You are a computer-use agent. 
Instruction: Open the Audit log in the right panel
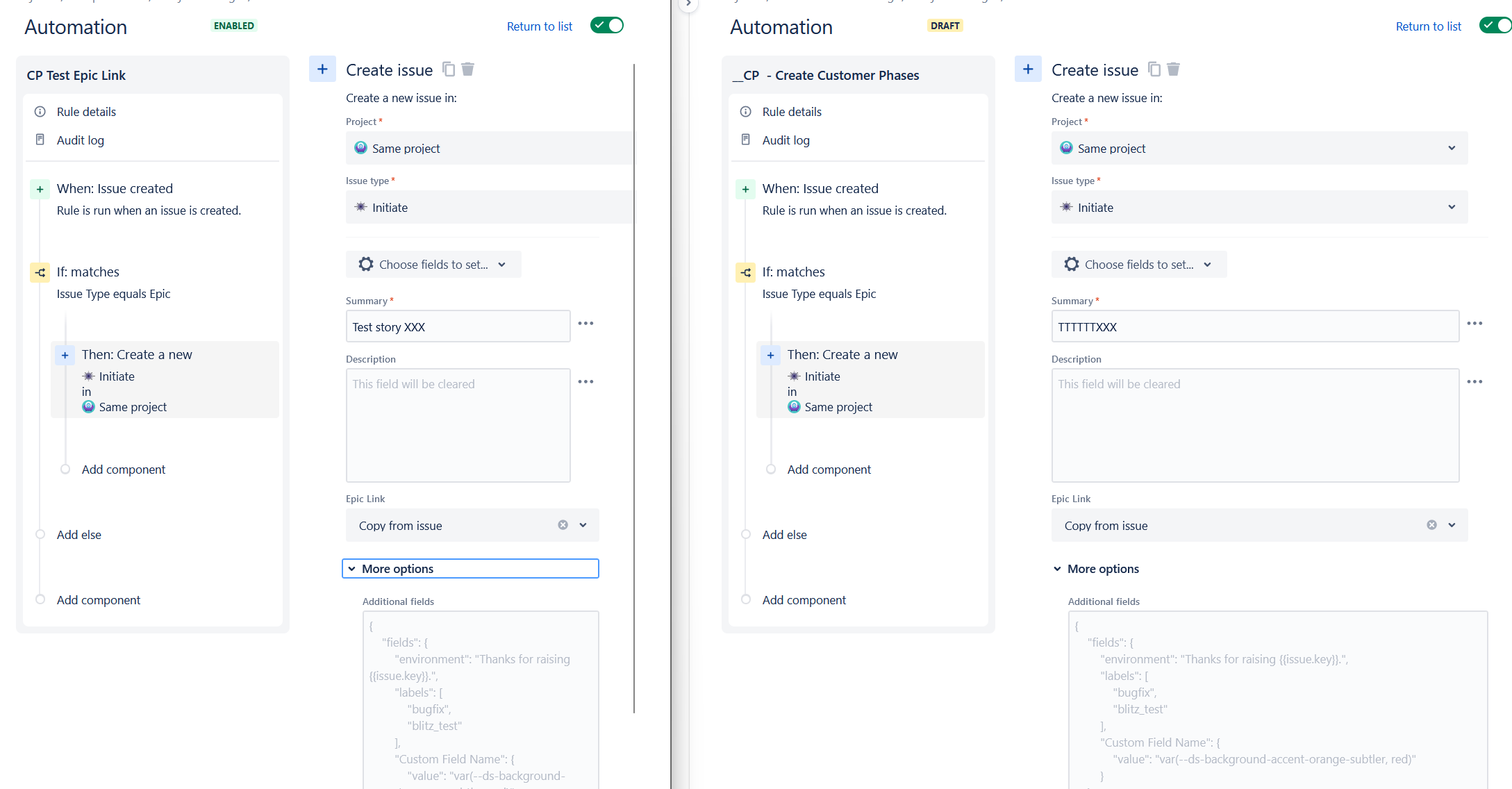tap(786, 140)
